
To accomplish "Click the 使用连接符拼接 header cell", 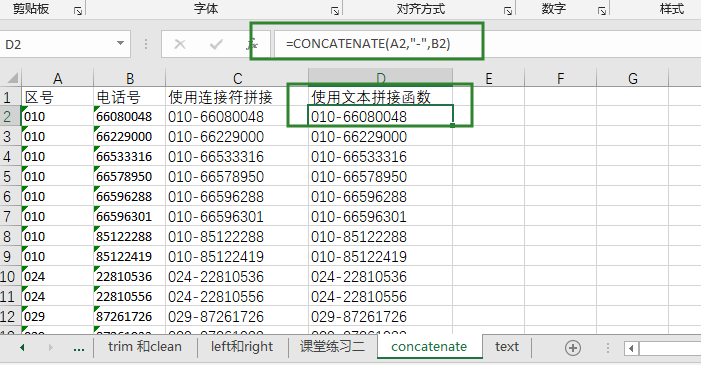I will click(237, 97).
